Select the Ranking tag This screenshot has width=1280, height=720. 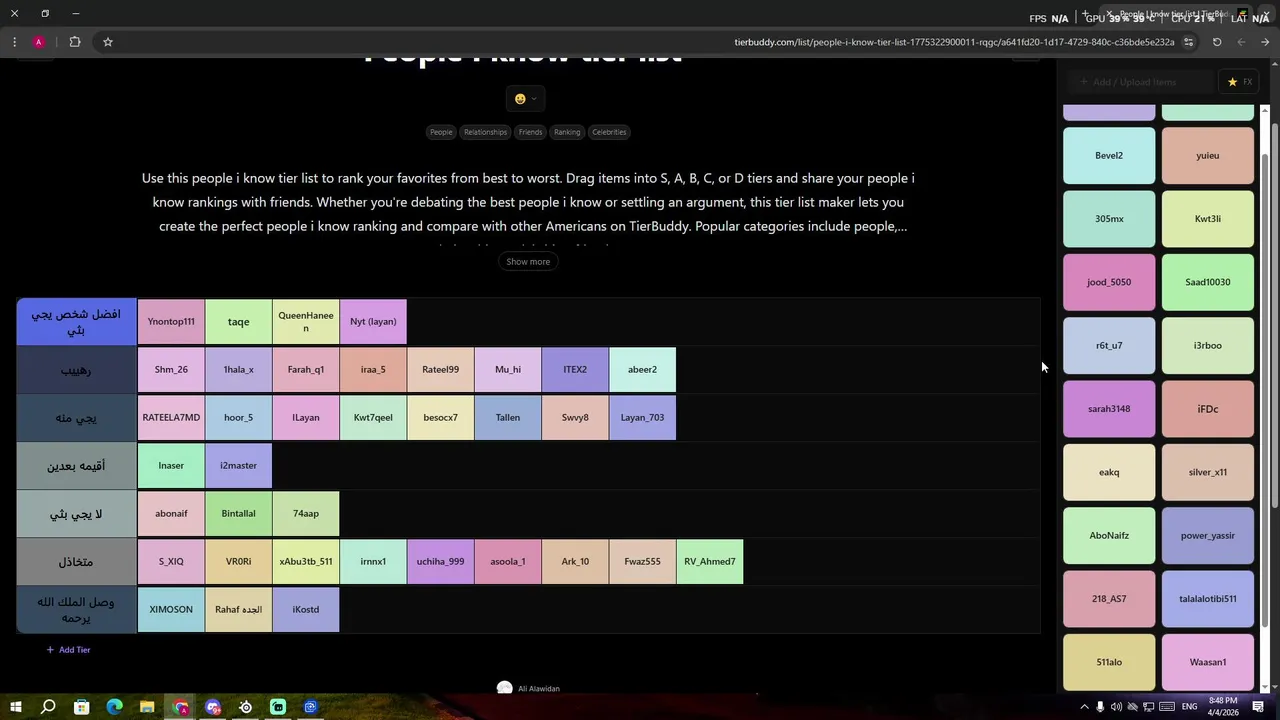click(567, 132)
